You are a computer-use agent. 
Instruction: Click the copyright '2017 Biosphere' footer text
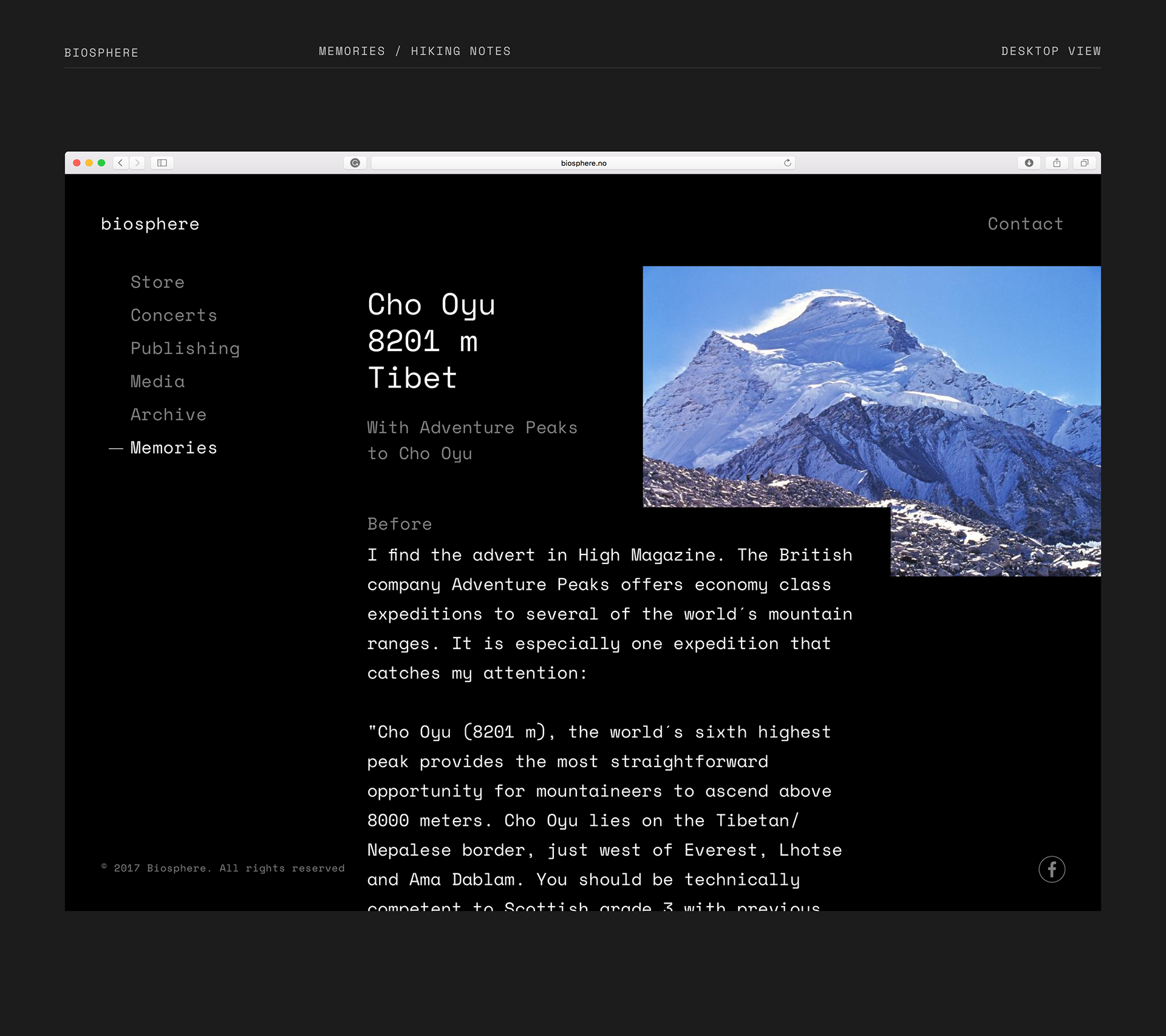click(x=223, y=868)
